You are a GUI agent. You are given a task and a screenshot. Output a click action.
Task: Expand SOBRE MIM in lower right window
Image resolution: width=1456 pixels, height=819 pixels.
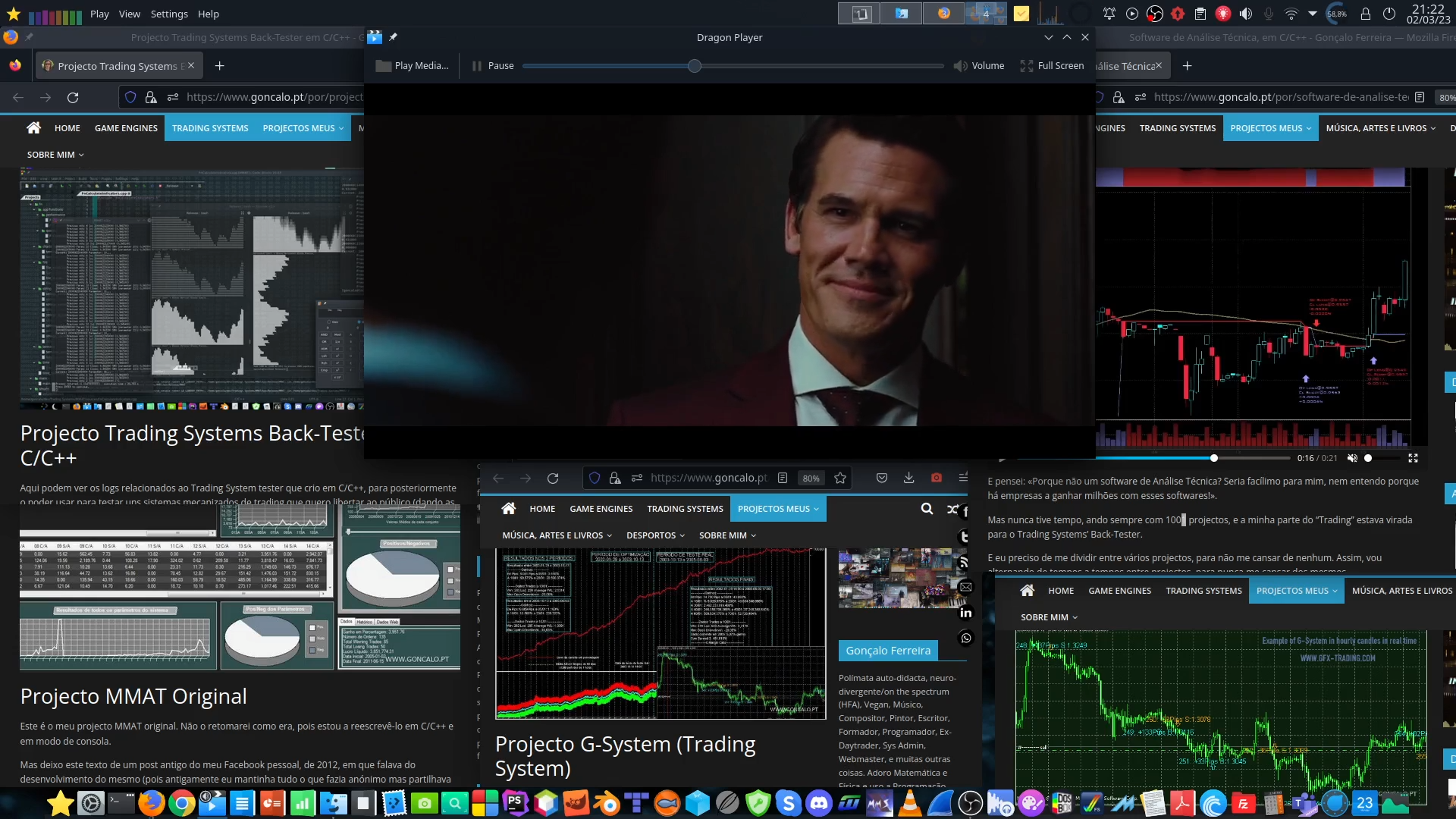pyautogui.click(x=1049, y=617)
